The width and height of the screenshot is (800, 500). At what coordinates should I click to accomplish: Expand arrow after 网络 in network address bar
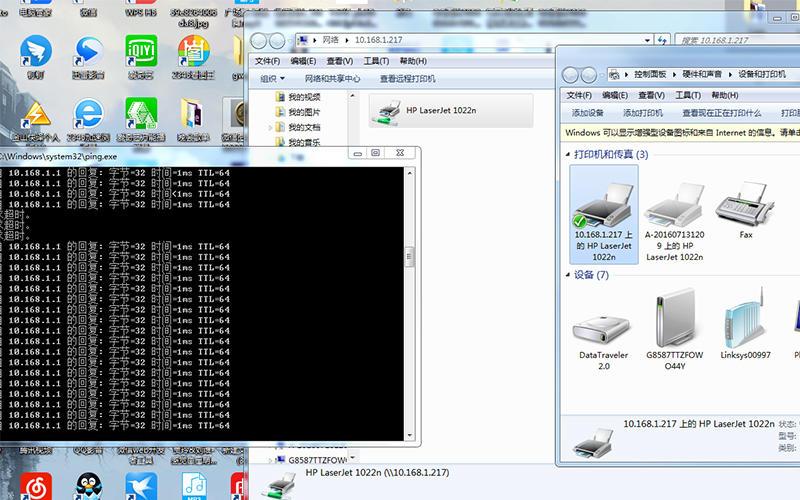click(x=347, y=40)
